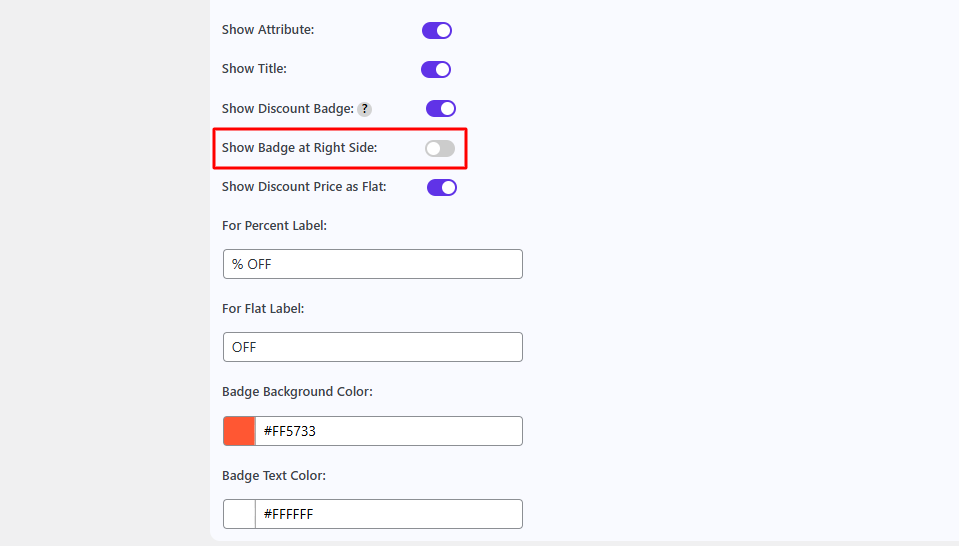Click the "Show Title:" label text

point(254,69)
